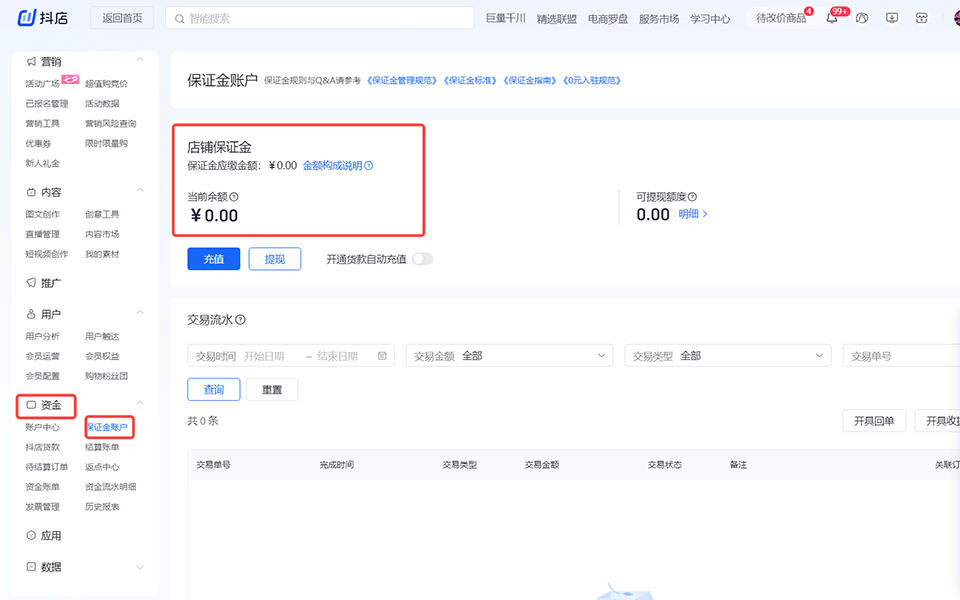Click help icon next to 当前余额
Screen dimensions: 960x600
[235, 197]
